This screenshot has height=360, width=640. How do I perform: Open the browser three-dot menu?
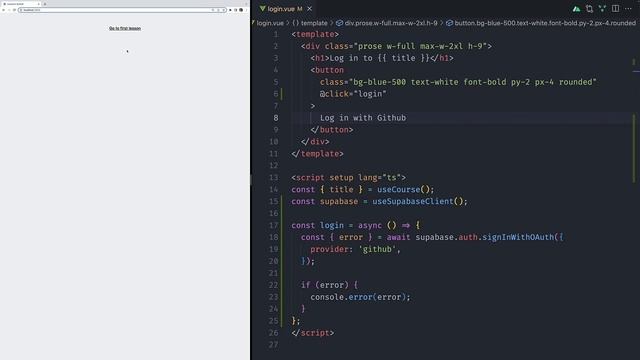(246, 10)
